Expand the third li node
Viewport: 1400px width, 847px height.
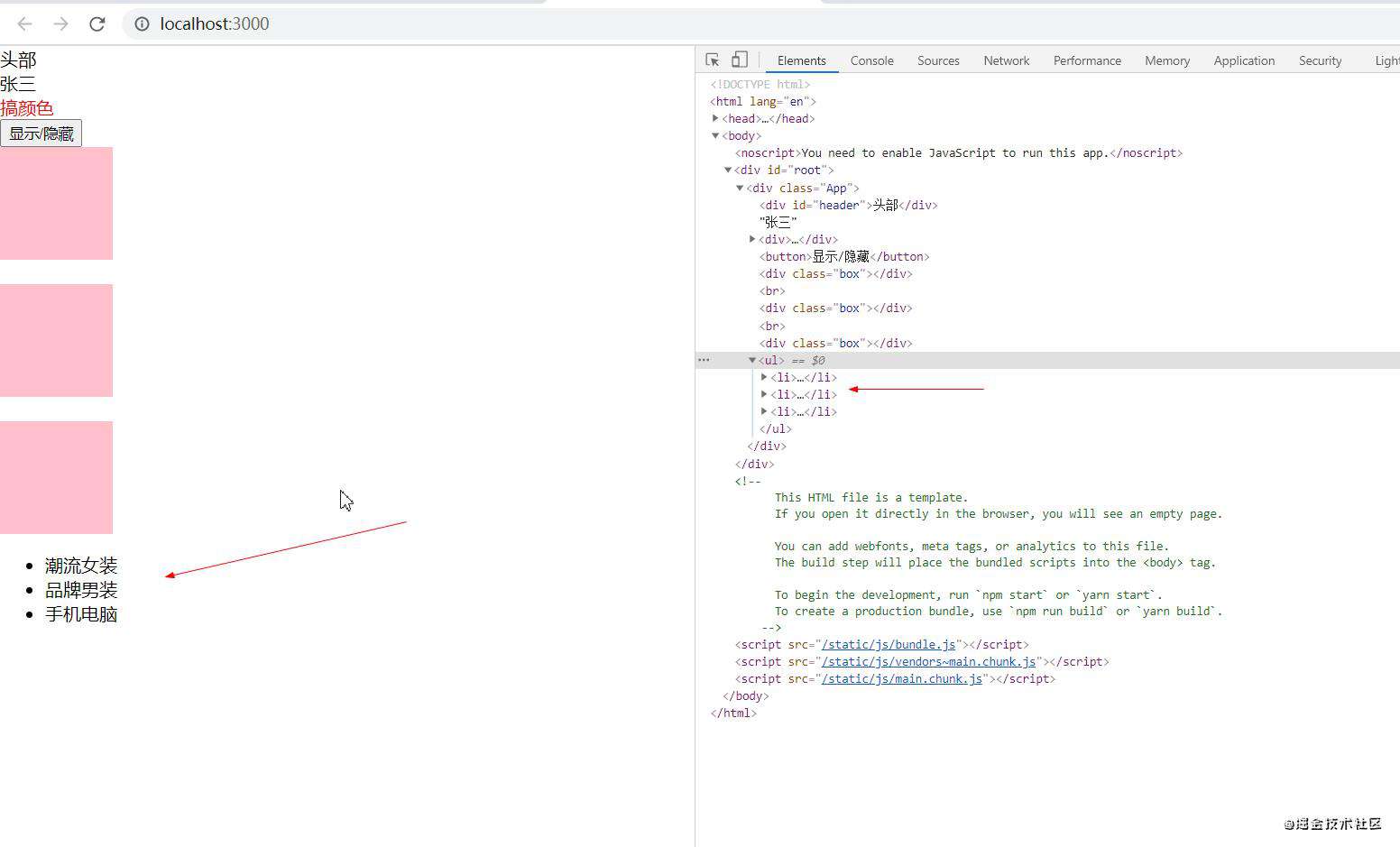[764, 411]
